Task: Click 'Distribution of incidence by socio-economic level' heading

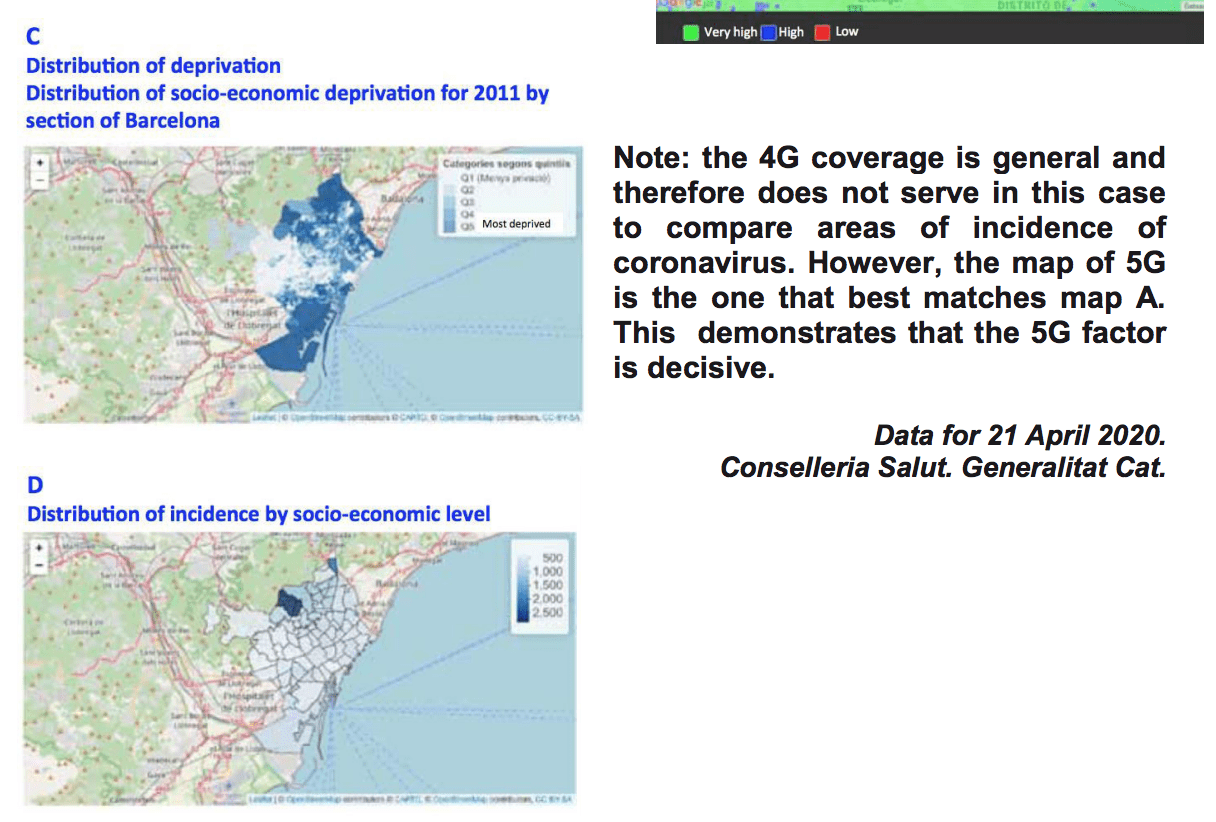Action: point(258,514)
